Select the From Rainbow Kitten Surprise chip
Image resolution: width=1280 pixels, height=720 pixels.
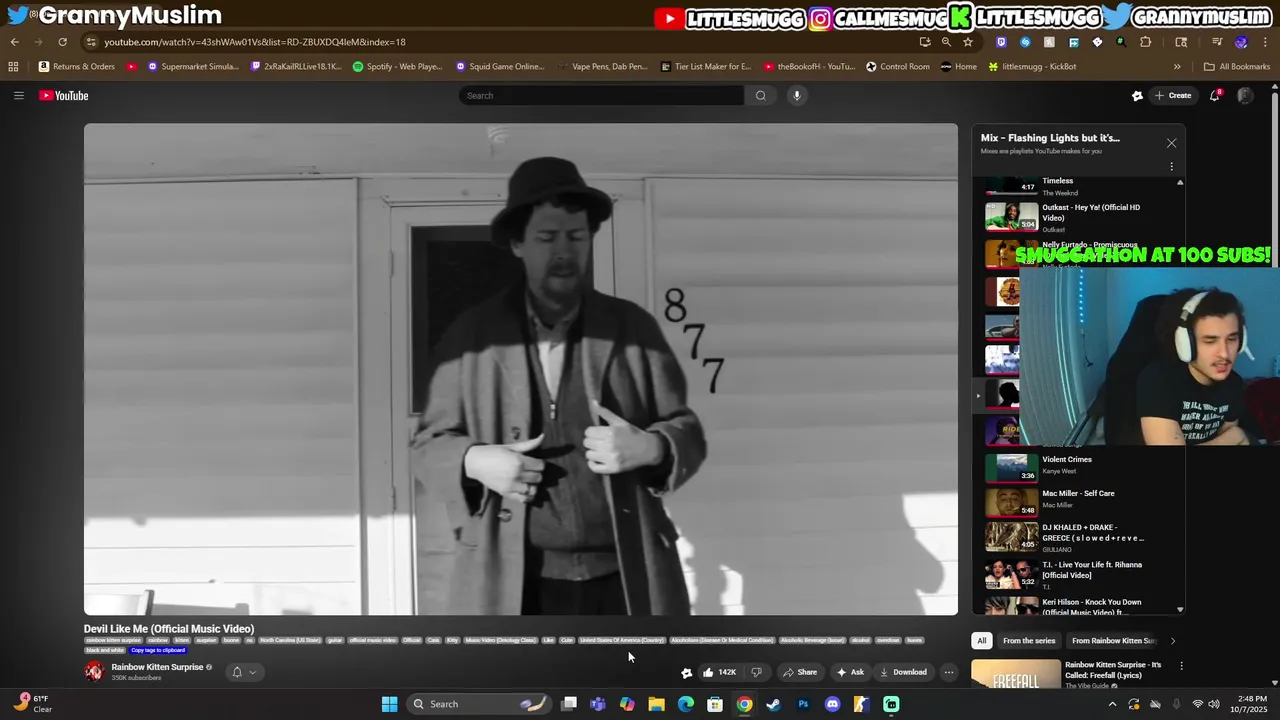click(x=1113, y=641)
